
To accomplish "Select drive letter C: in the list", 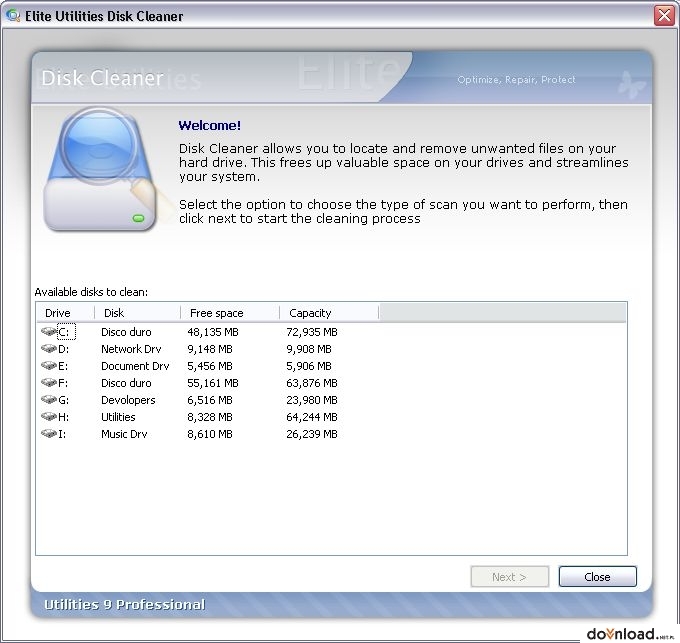I will pyautogui.click(x=66, y=332).
